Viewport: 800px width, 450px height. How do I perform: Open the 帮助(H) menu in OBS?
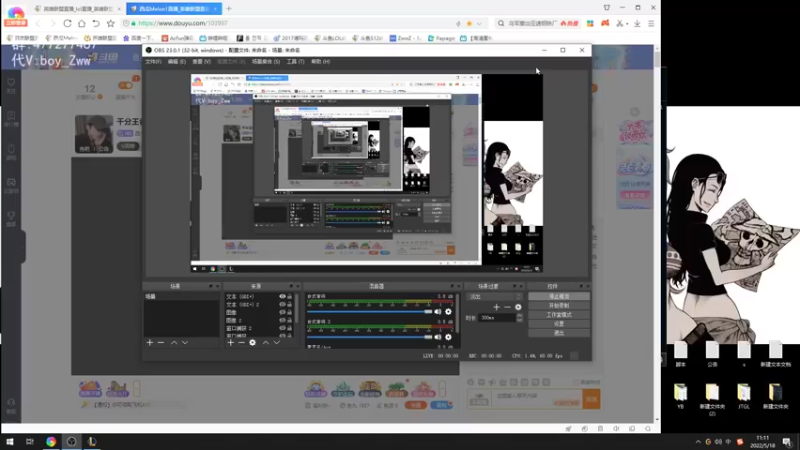click(320, 61)
